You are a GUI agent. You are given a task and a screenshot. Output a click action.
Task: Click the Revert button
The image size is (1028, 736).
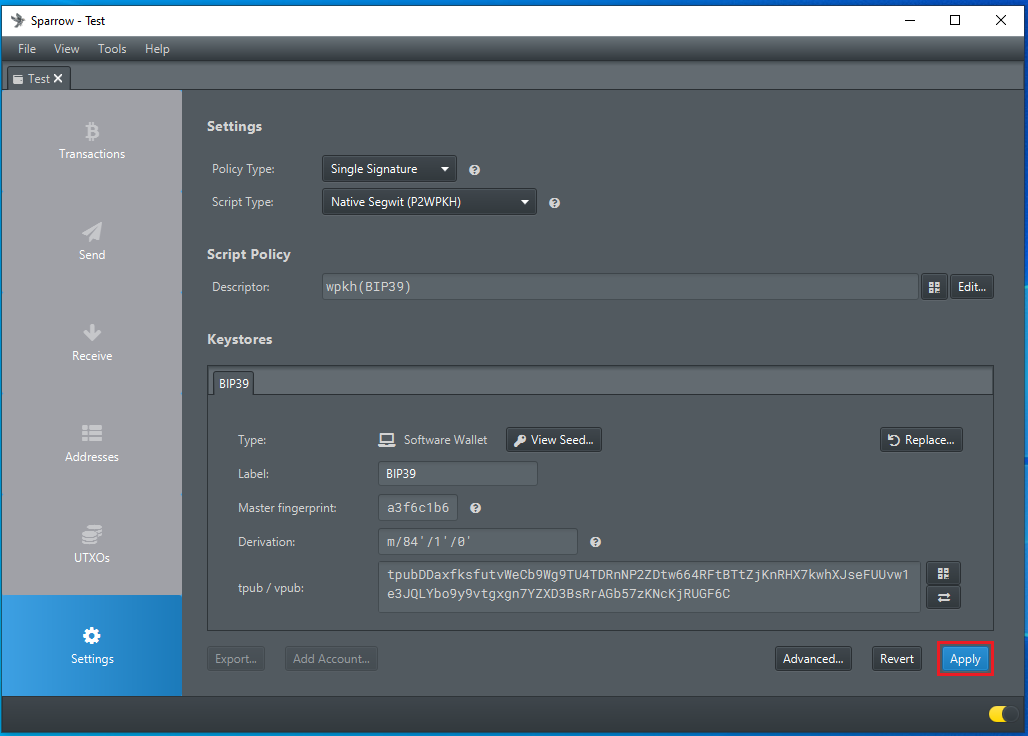click(896, 659)
